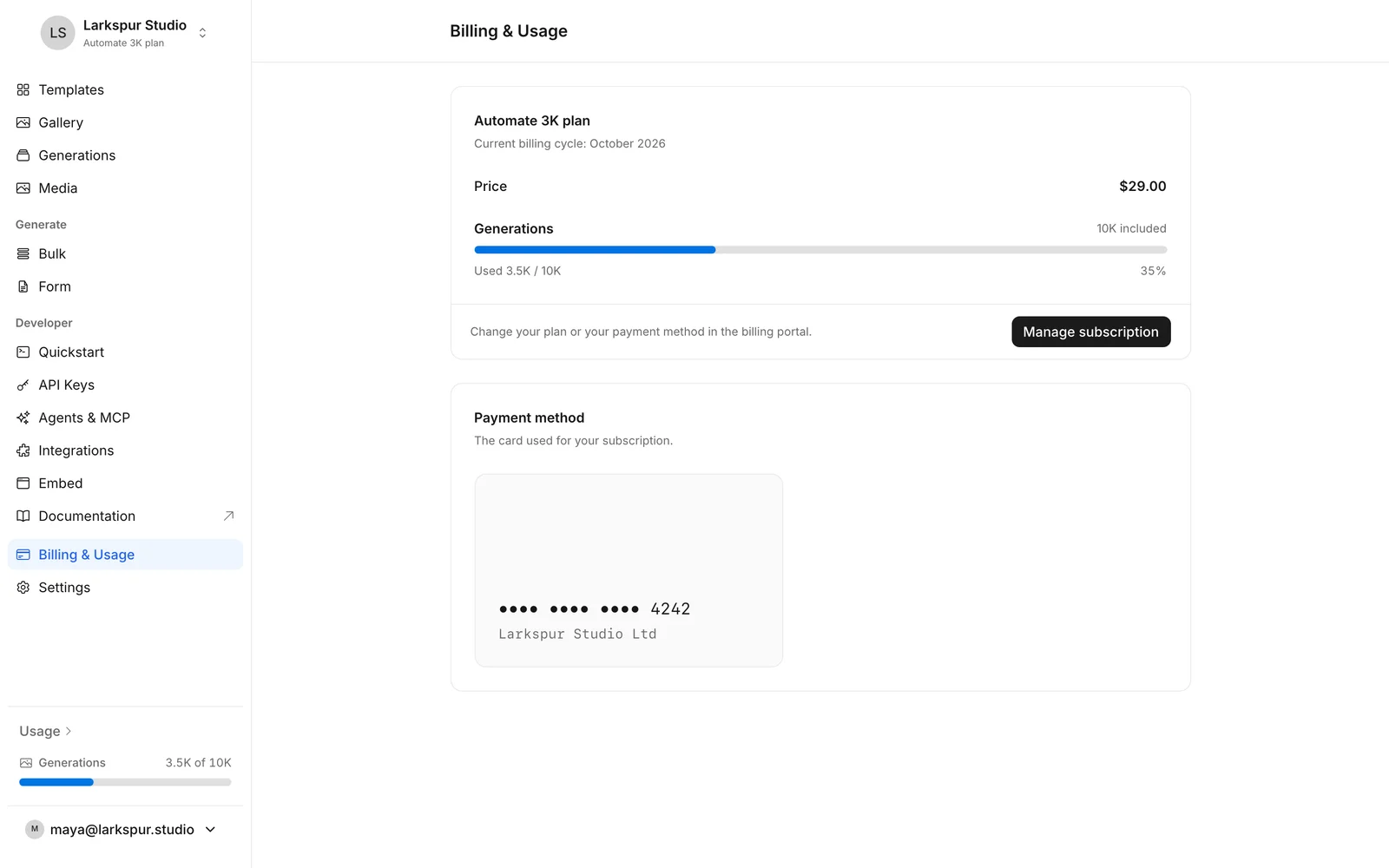Screen dimensions: 1389x868
Task: Expand the maya@larkspur.studio account menu chevron
Action: pyautogui.click(x=210, y=830)
